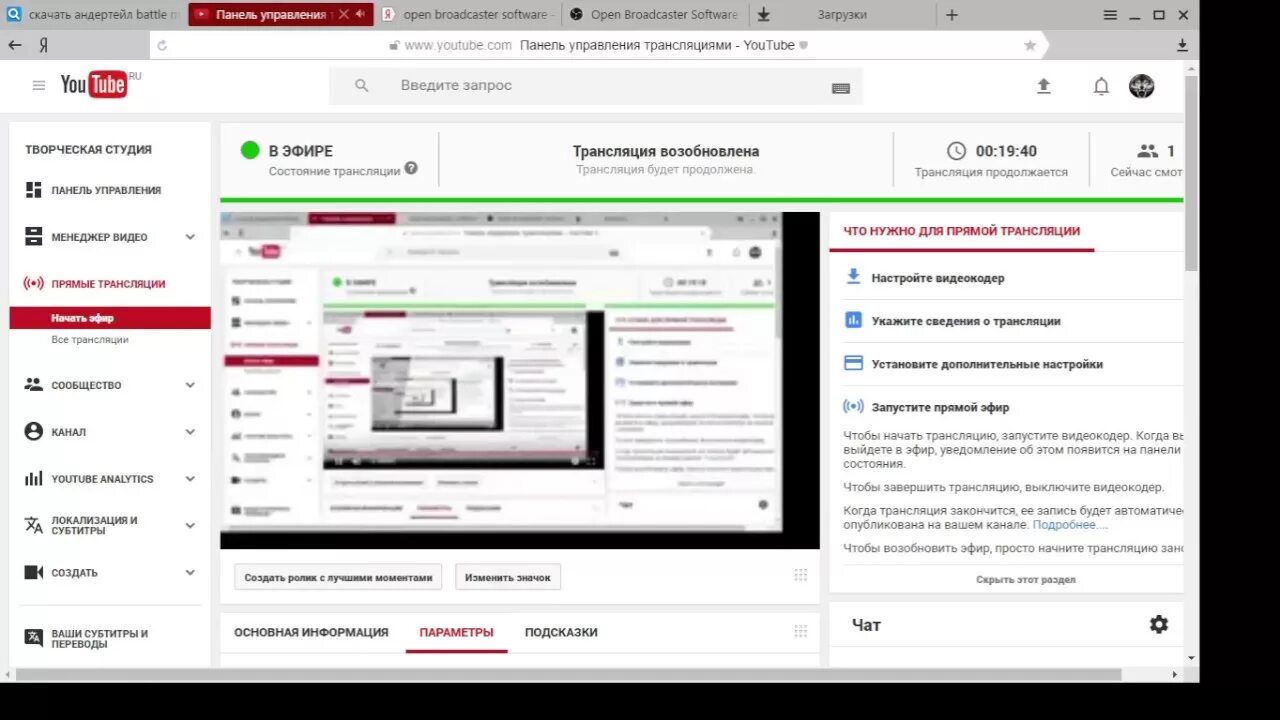Viewport: 1280px width, 720px height.
Task: Click the search magnifier icon
Action: 362,86
